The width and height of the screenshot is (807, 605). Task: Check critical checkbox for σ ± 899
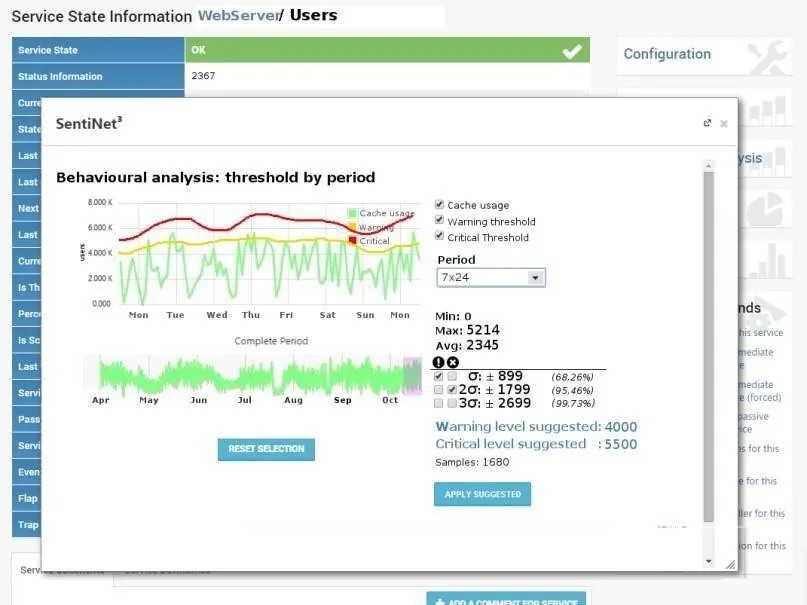coord(452,376)
